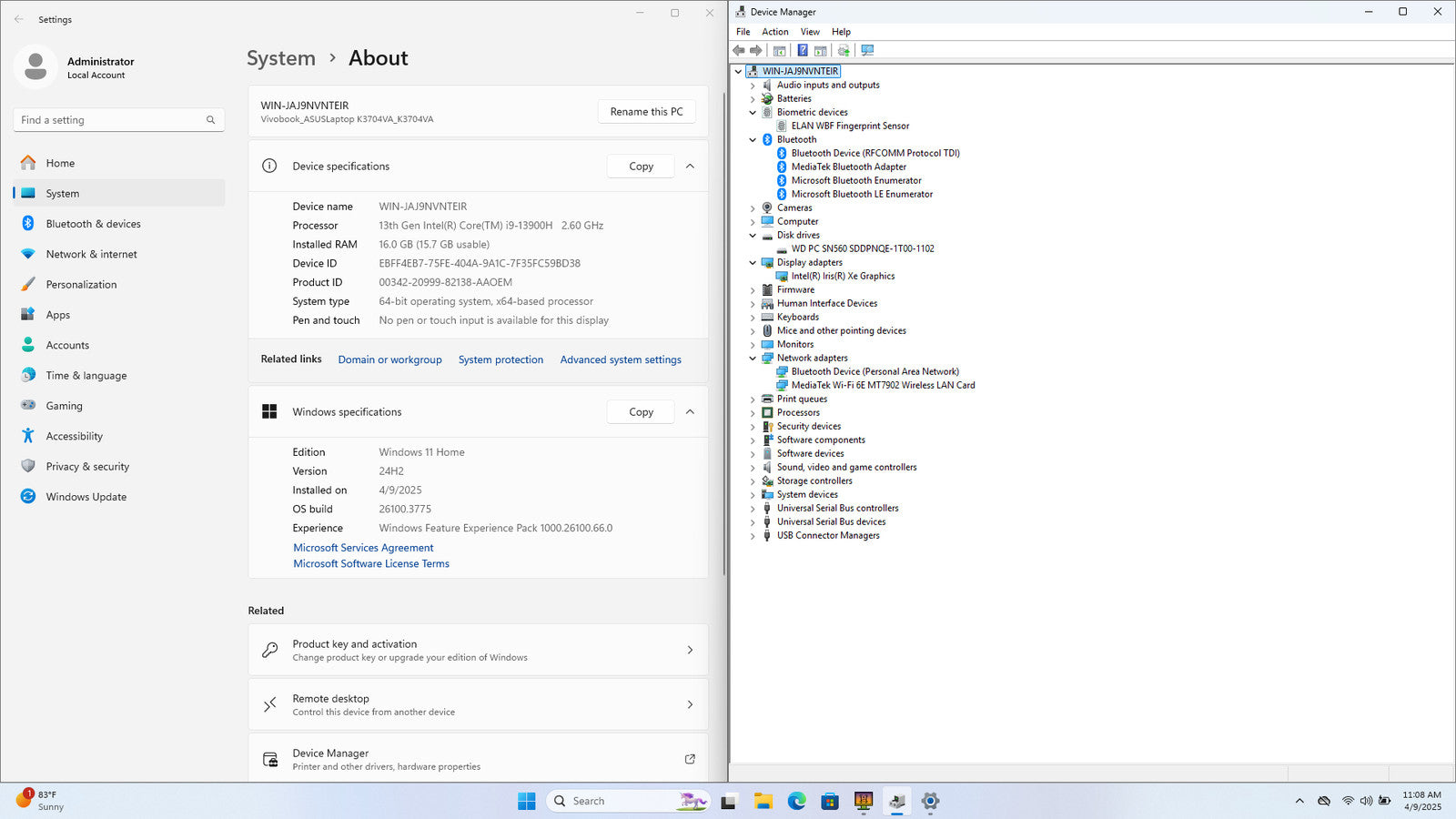Select ELAN WBF Fingerprint Sensor device

pyautogui.click(x=850, y=126)
